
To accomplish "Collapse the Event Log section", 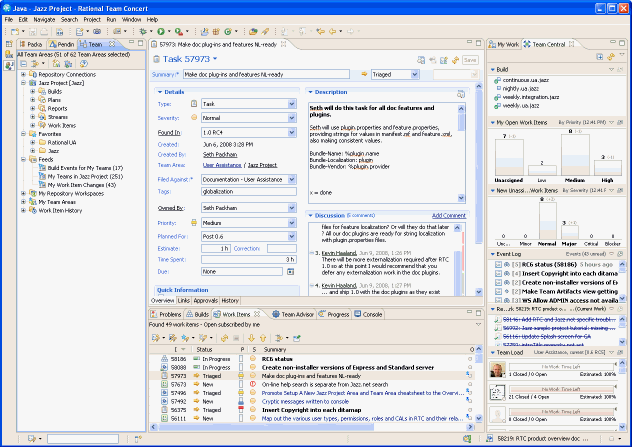I will 493,254.
